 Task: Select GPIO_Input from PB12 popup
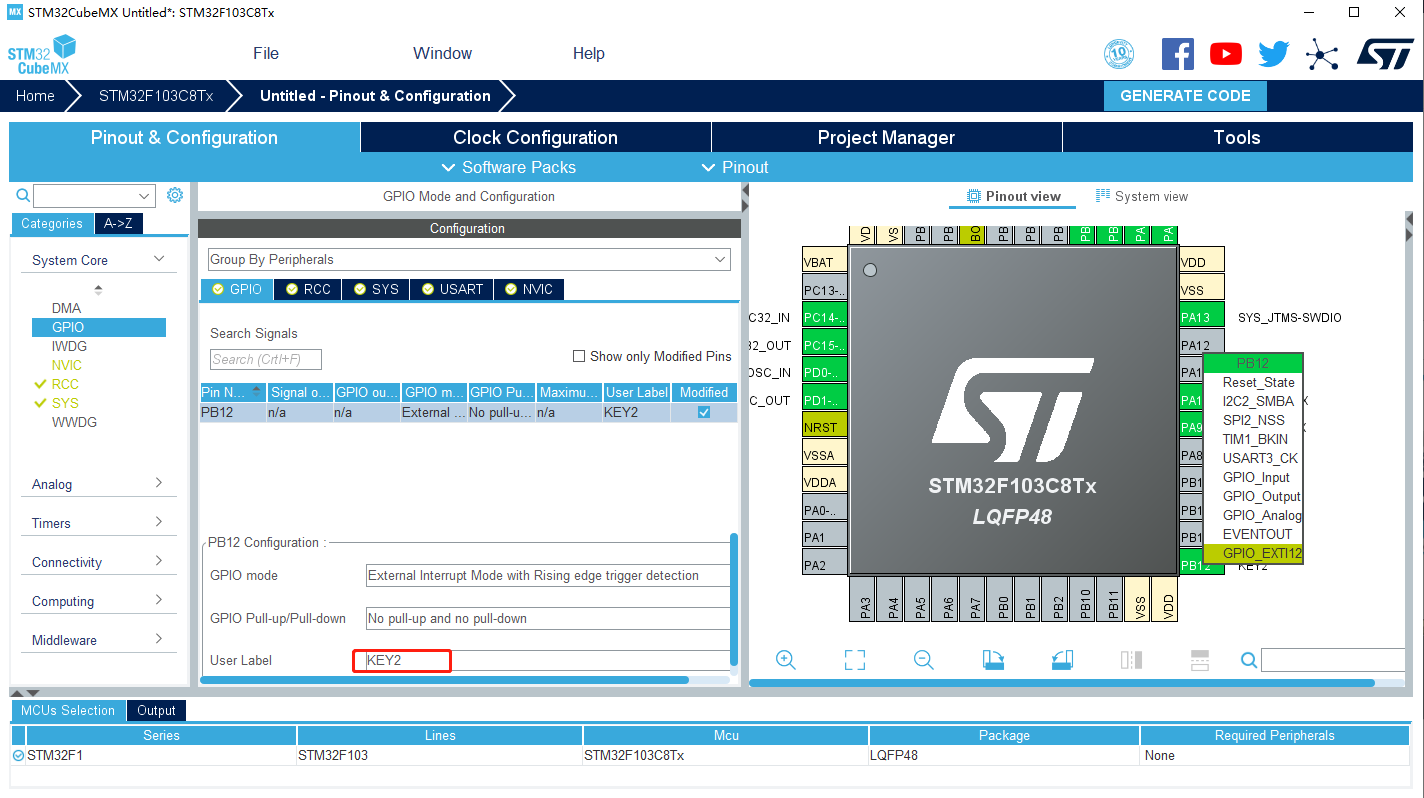tap(1256, 477)
